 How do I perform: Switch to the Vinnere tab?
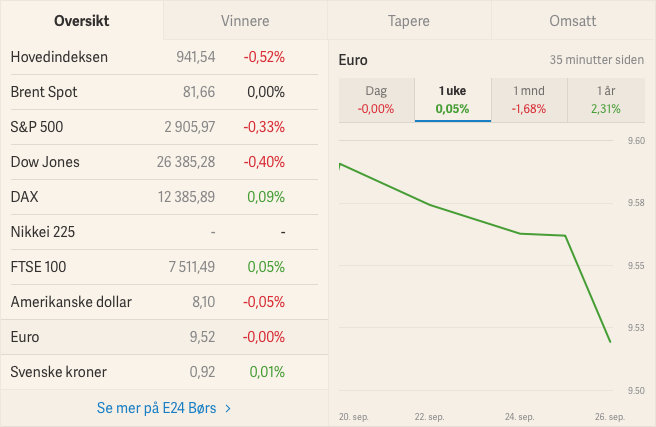(246, 20)
